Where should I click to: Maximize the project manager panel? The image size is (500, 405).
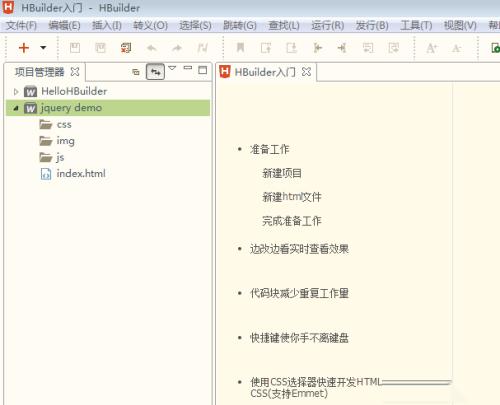[x=202, y=70]
